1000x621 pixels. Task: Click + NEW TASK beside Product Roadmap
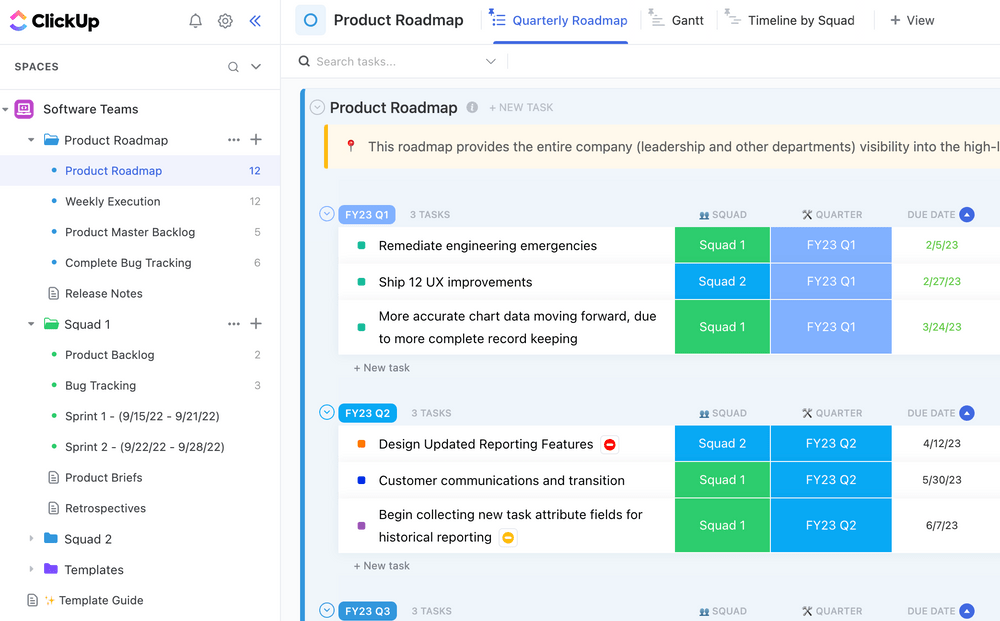pyautogui.click(x=521, y=108)
